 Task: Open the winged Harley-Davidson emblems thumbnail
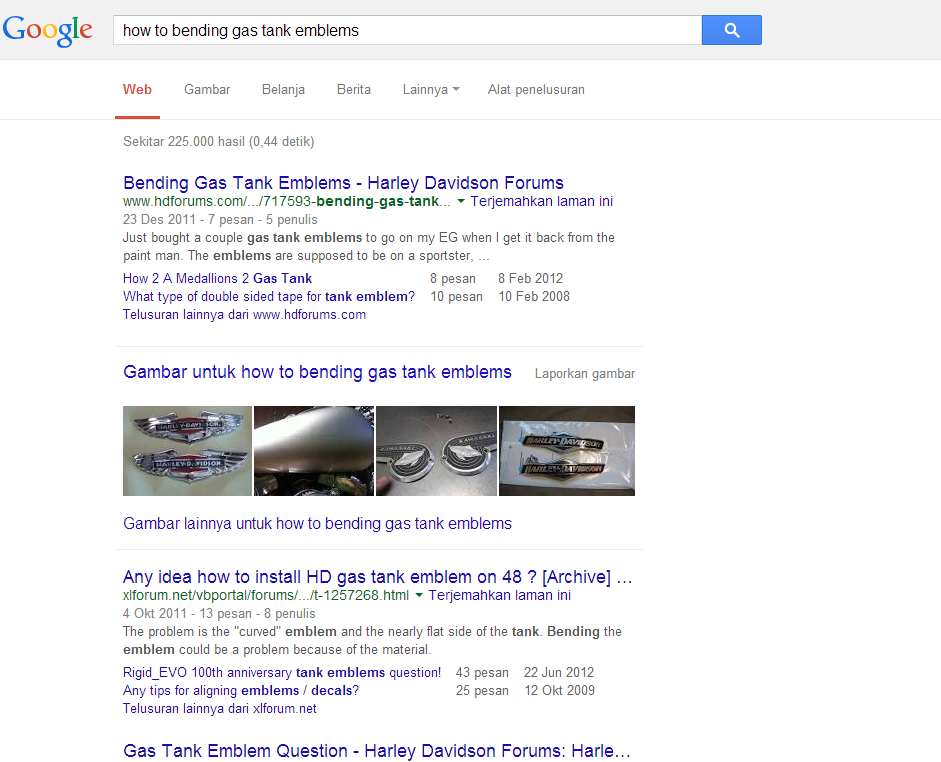[187, 451]
